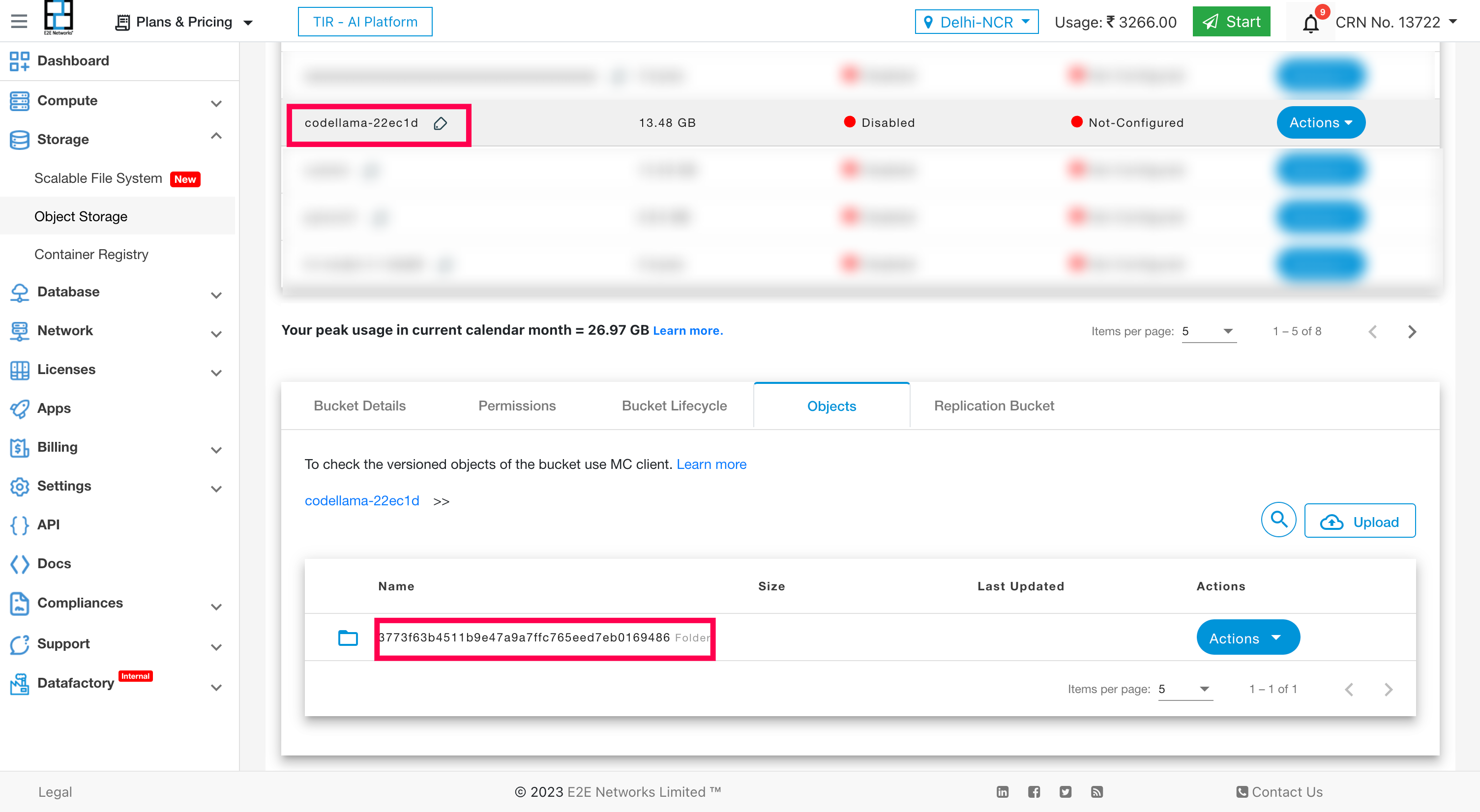
Task: Expand the Billing sidebar section
Action: (216, 450)
